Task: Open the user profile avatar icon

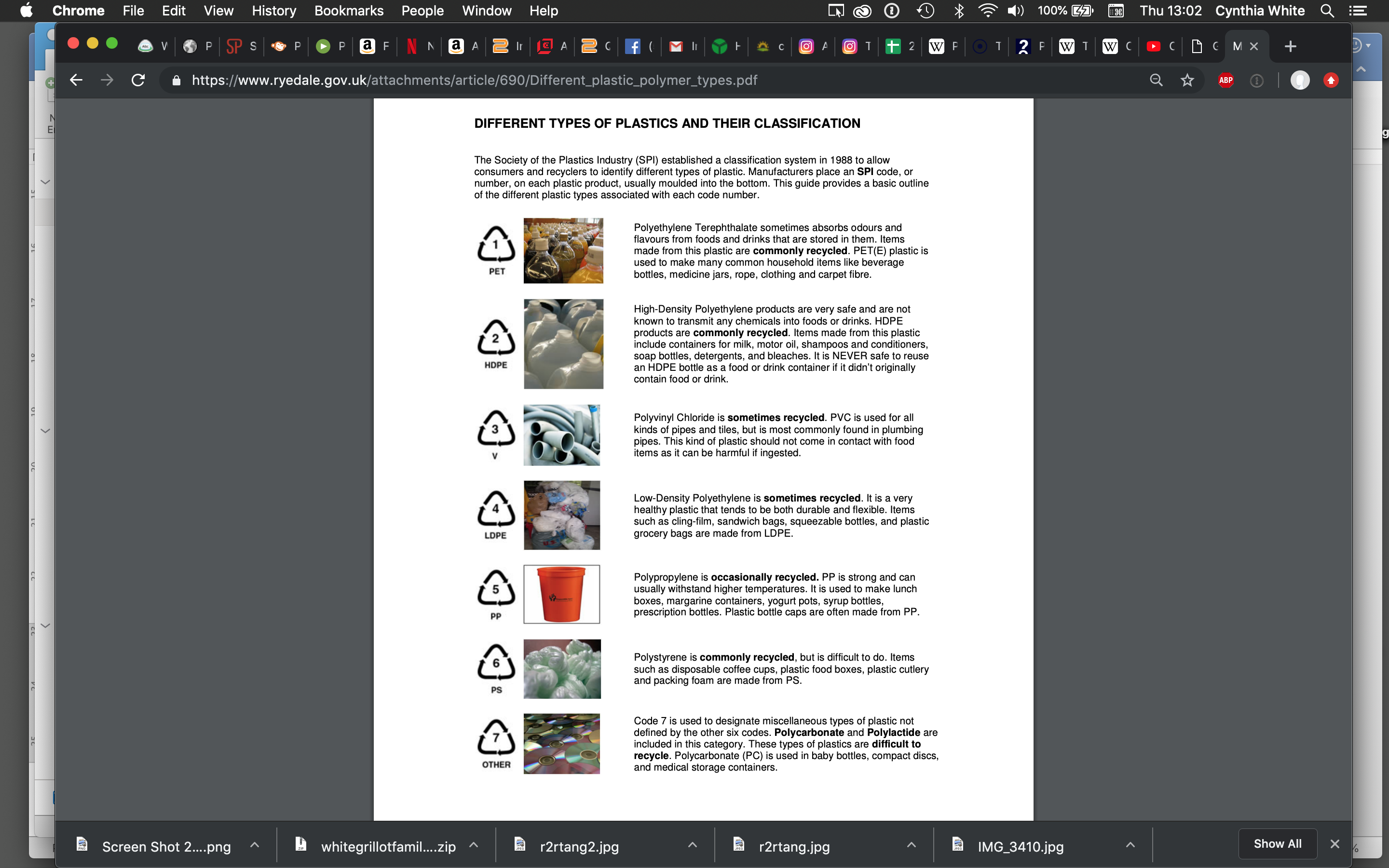Action: click(1299, 81)
